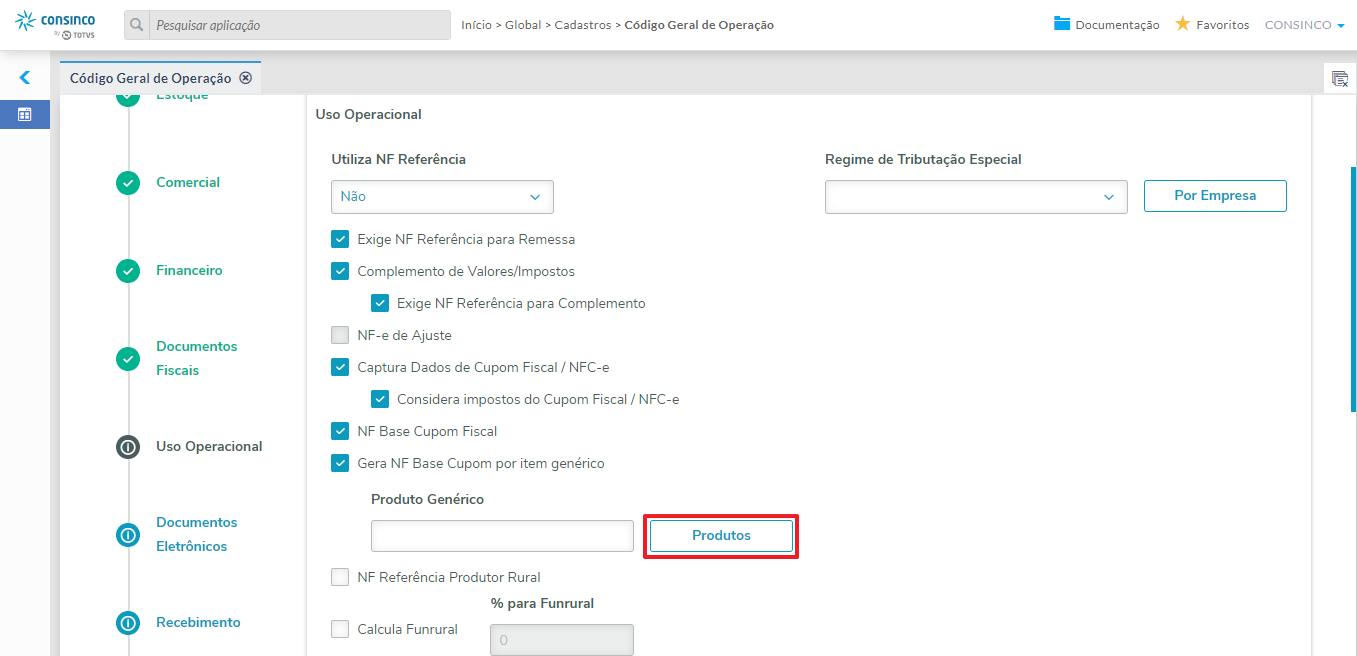
Task: Expand Regime de Tributação Especial dropdown
Action: (976, 197)
